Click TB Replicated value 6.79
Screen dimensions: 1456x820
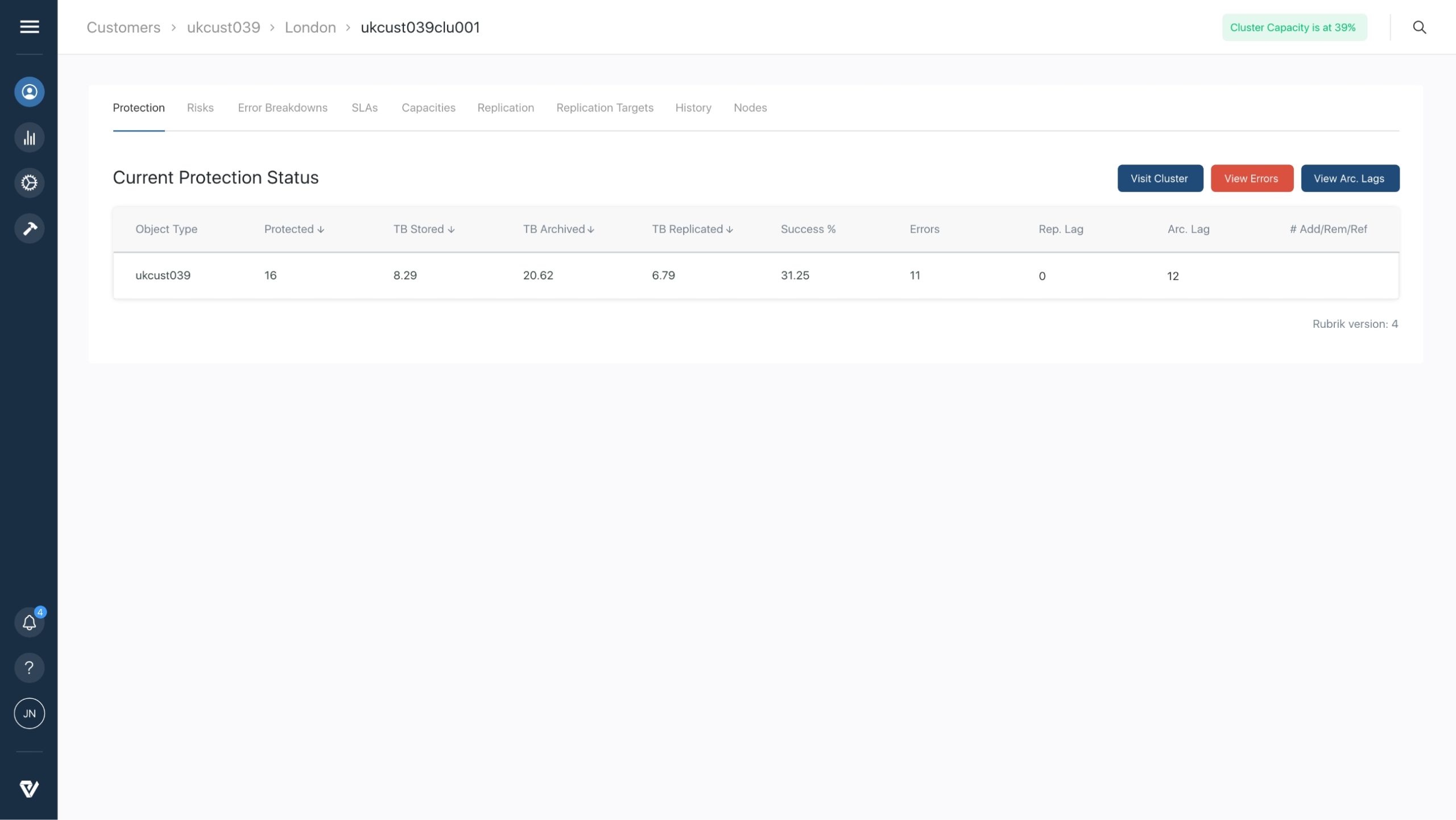point(663,275)
